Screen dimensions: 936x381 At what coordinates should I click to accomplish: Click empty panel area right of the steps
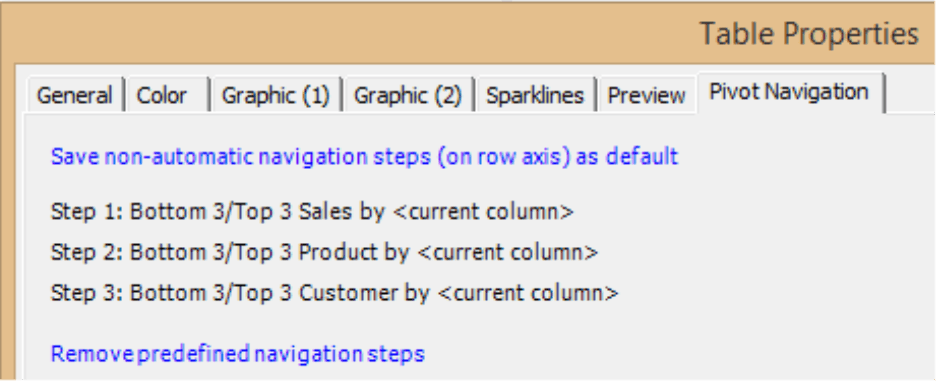(x=776, y=251)
